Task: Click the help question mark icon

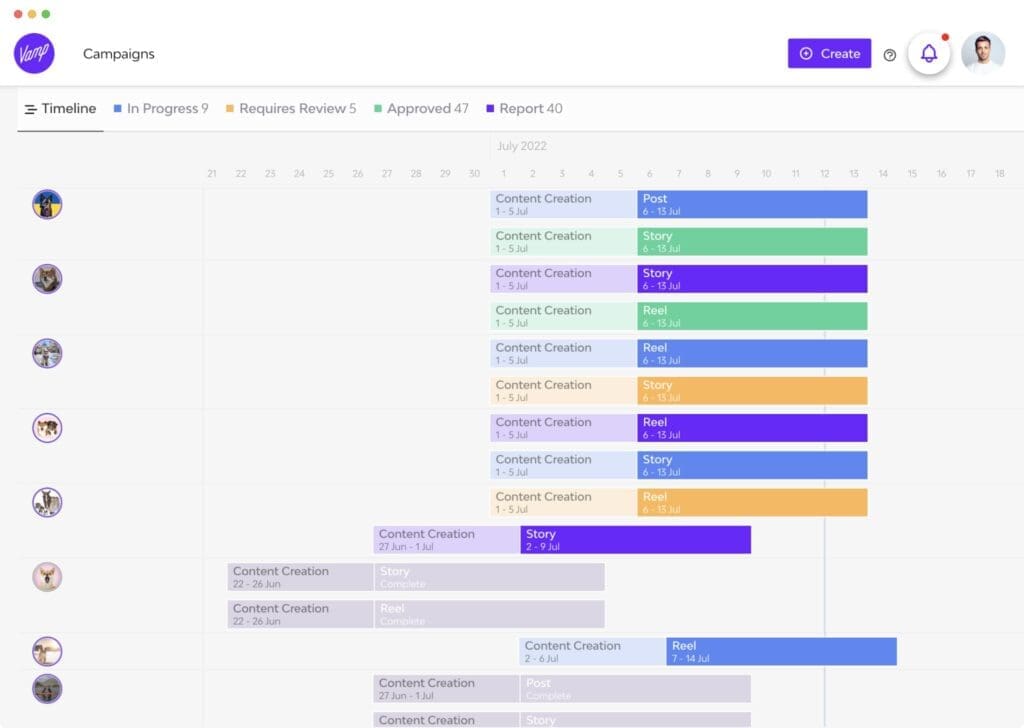Action: point(890,55)
